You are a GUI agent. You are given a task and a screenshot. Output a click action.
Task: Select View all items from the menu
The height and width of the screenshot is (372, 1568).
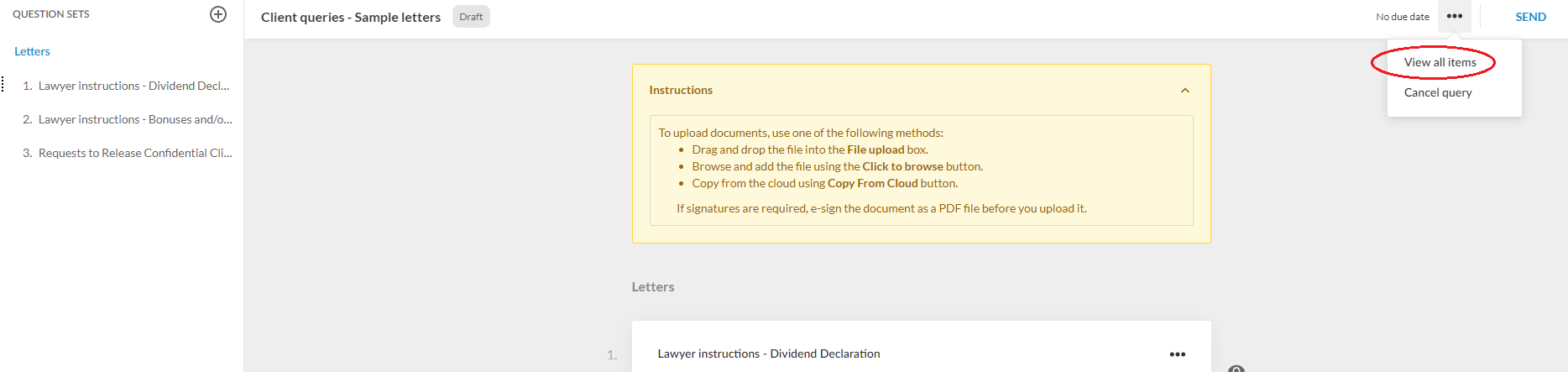coord(1440,62)
